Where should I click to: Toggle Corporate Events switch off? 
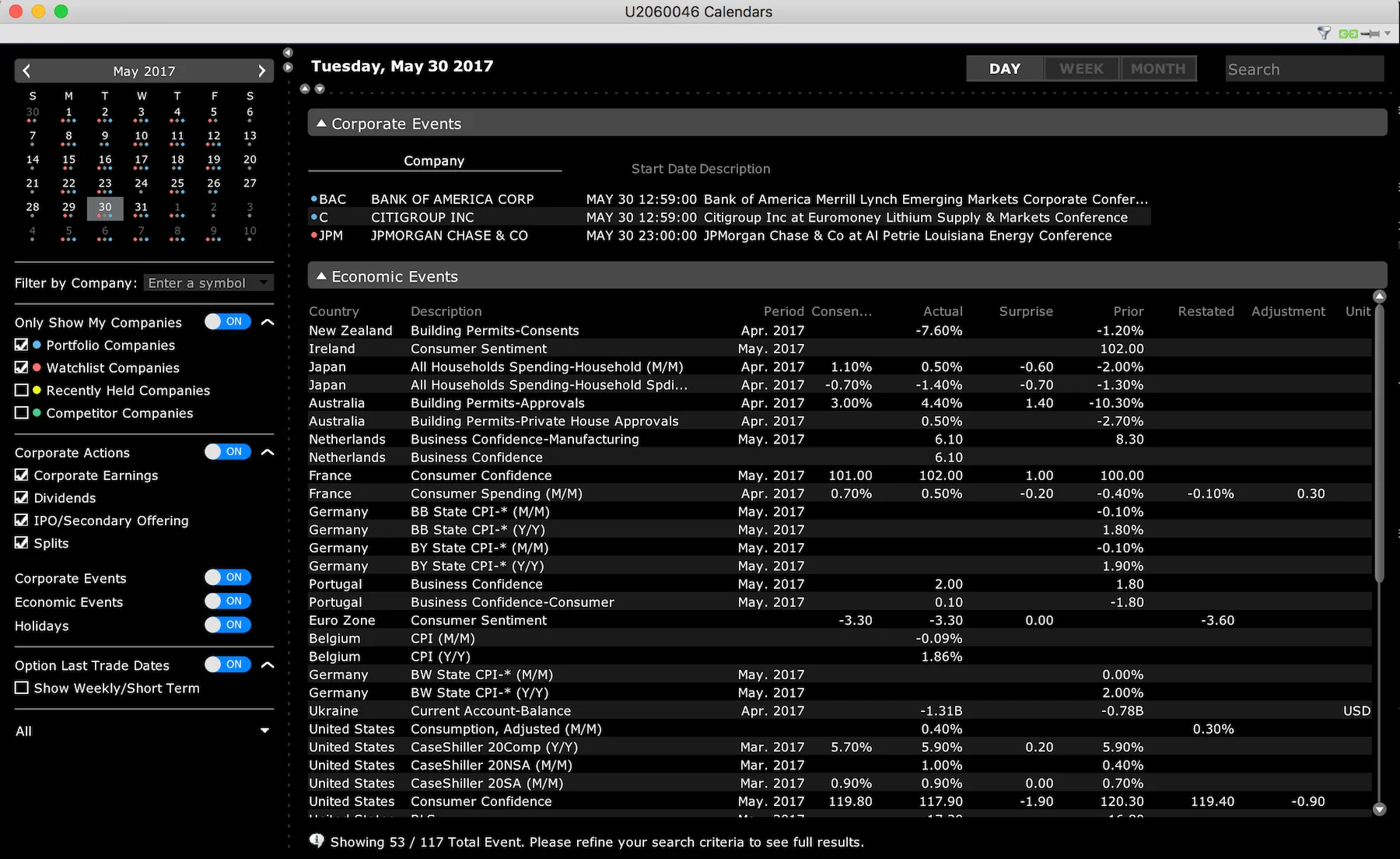click(x=227, y=577)
